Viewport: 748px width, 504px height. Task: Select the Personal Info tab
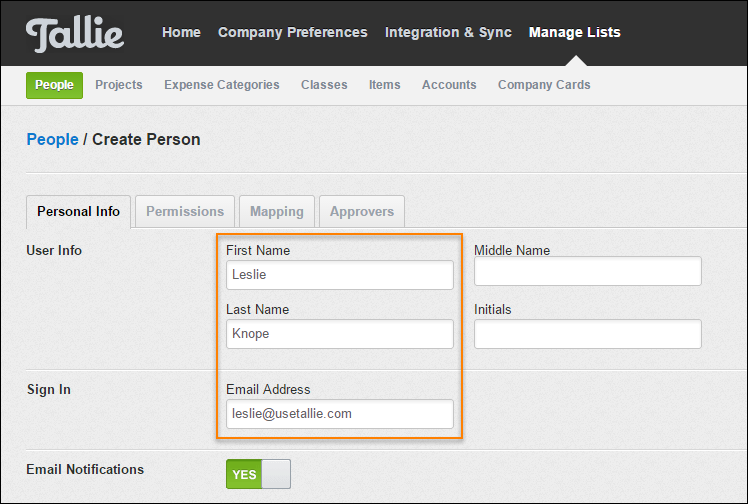[x=78, y=212]
